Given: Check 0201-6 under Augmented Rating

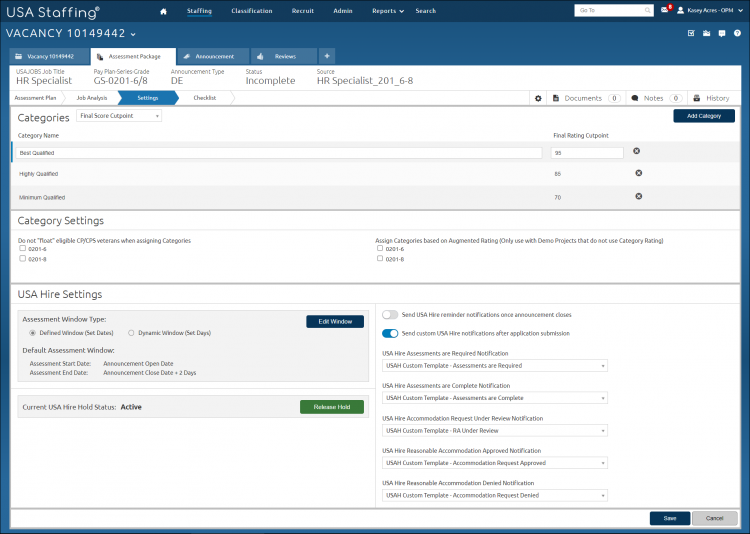Looking at the screenshot, I should pyautogui.click(x=380, y=248).
